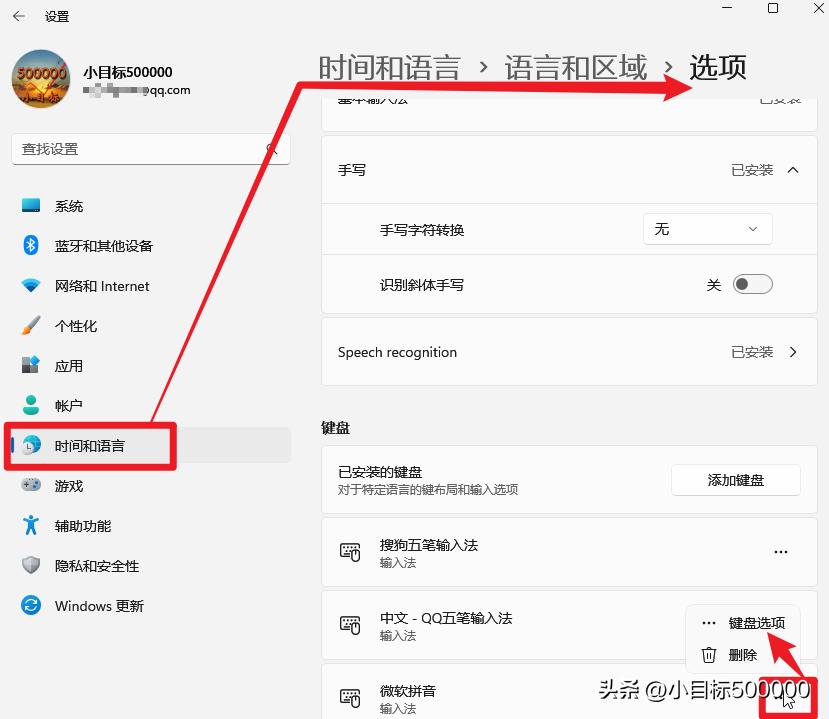This screenshot has width=829, height=719.
Task: Open the 帐户 settings page
Action: coord(70,405)
